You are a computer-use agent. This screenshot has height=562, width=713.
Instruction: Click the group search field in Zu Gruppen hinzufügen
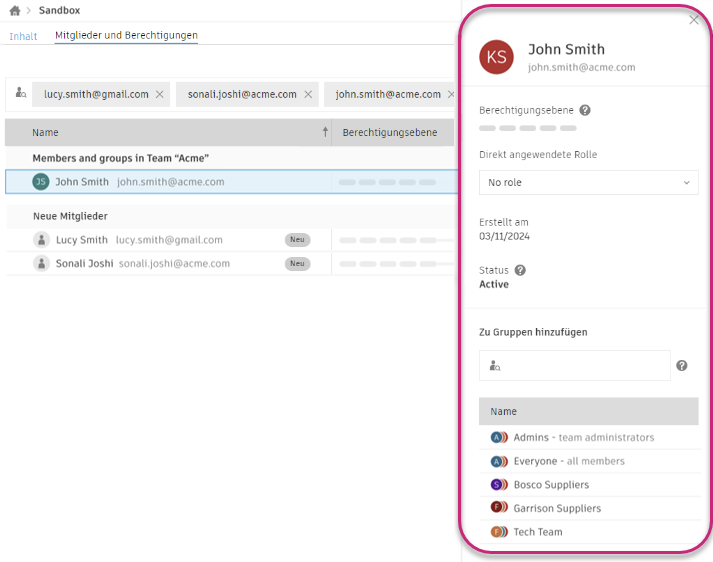pos(574,365)
